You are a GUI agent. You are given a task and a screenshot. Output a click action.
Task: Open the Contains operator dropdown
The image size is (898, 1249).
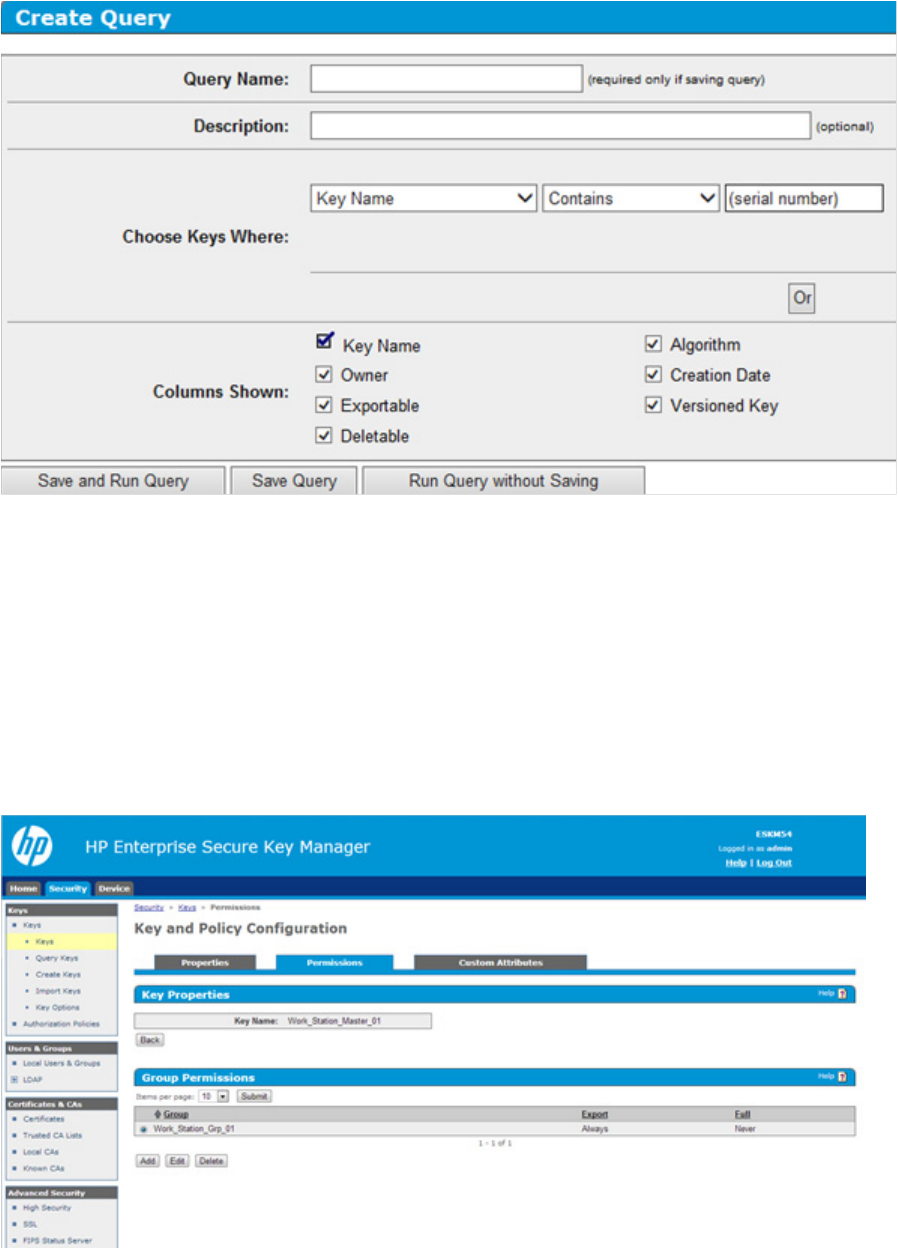click(x=631, y=198)
